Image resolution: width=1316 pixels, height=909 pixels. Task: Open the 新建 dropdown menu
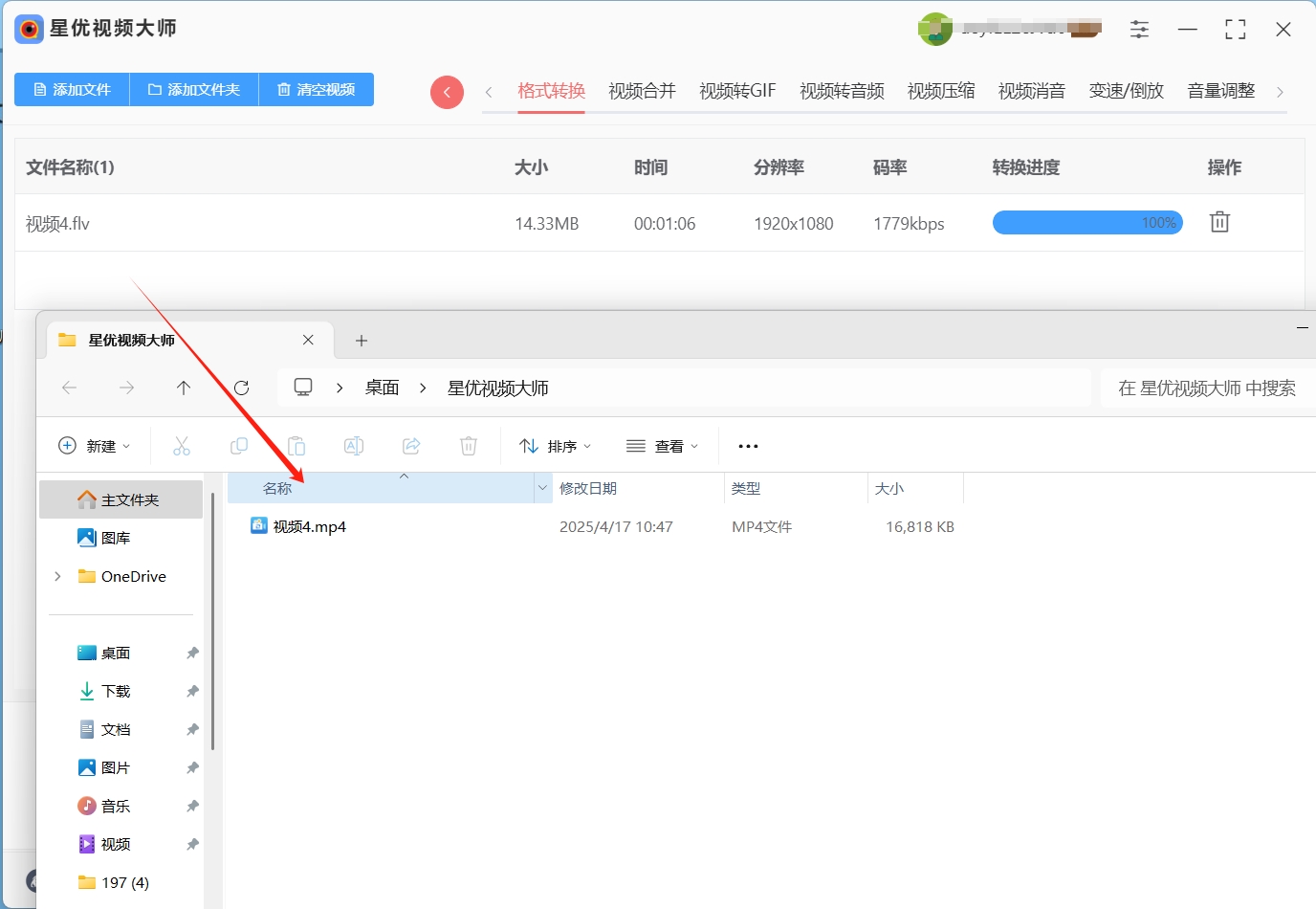pyautogui.click(x=95, y=446)
